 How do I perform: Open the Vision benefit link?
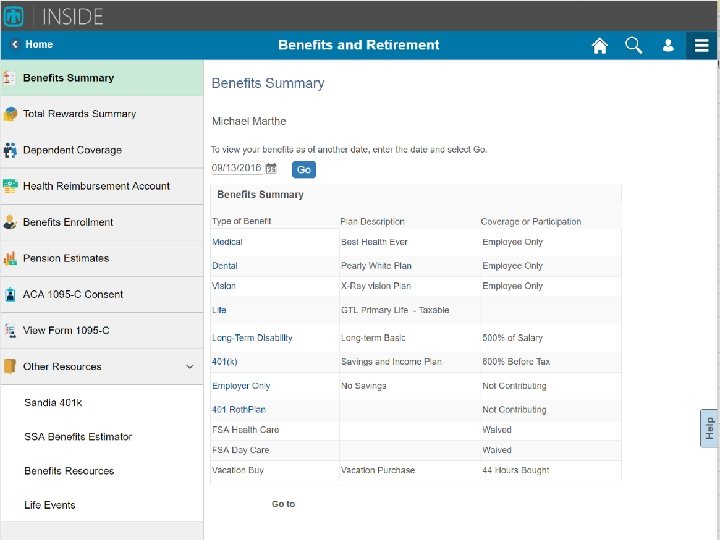224,286
